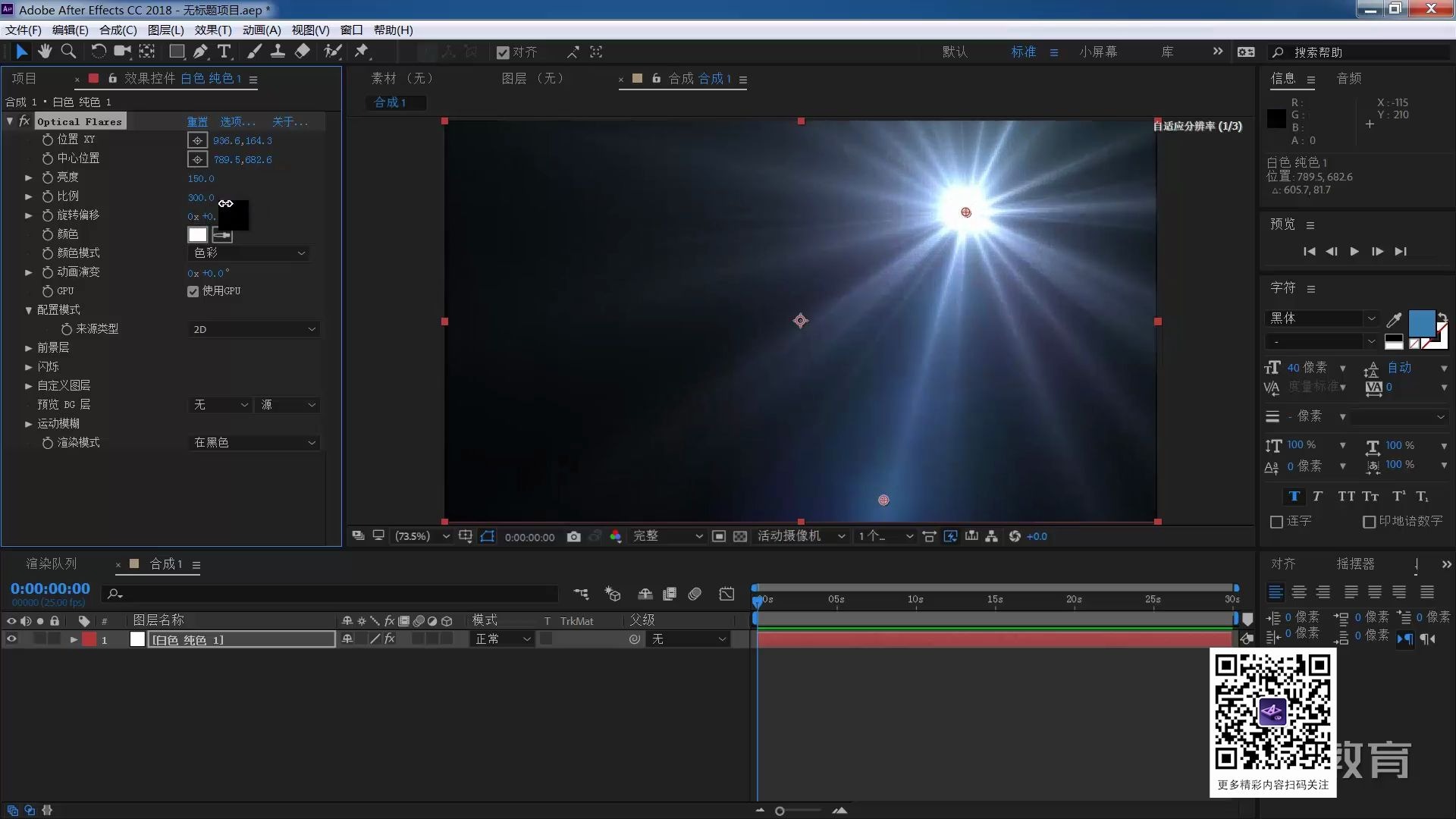The width and height of the screenshot is (1456, 819).
Task: Select the Pen tool
Action: click(x=200, y=52)
